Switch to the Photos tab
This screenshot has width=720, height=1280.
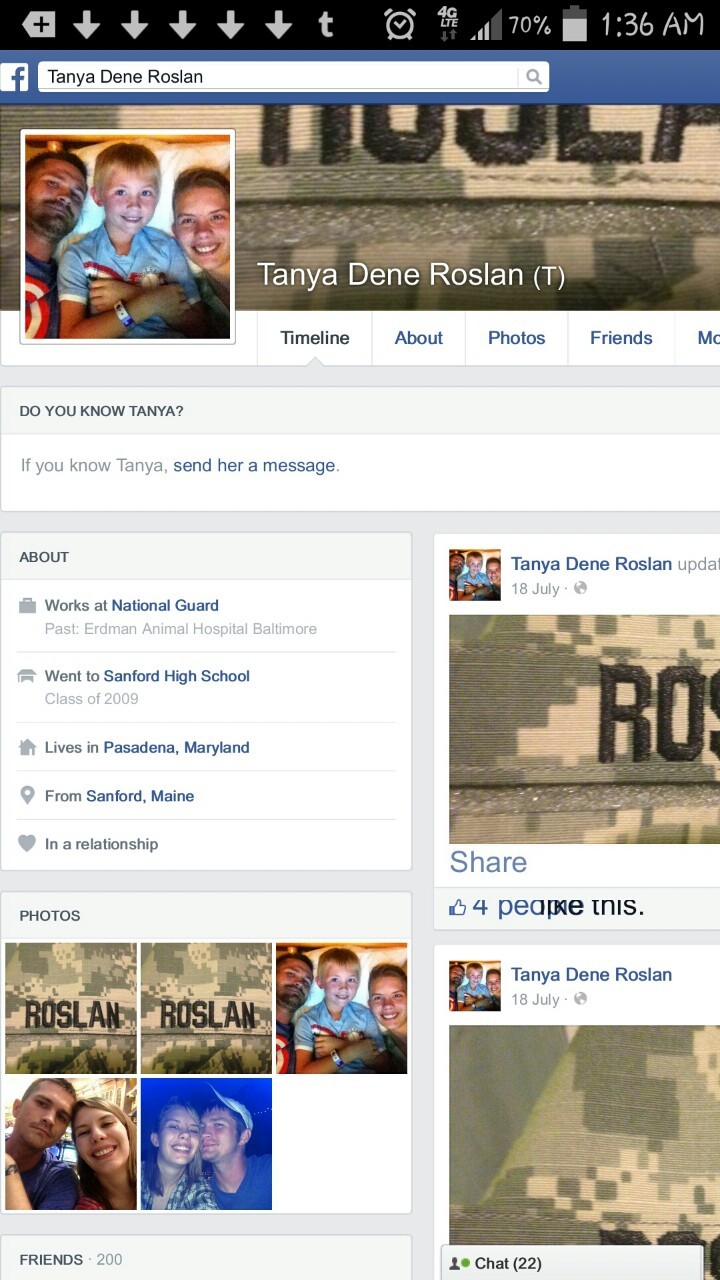tap(516, 338)
